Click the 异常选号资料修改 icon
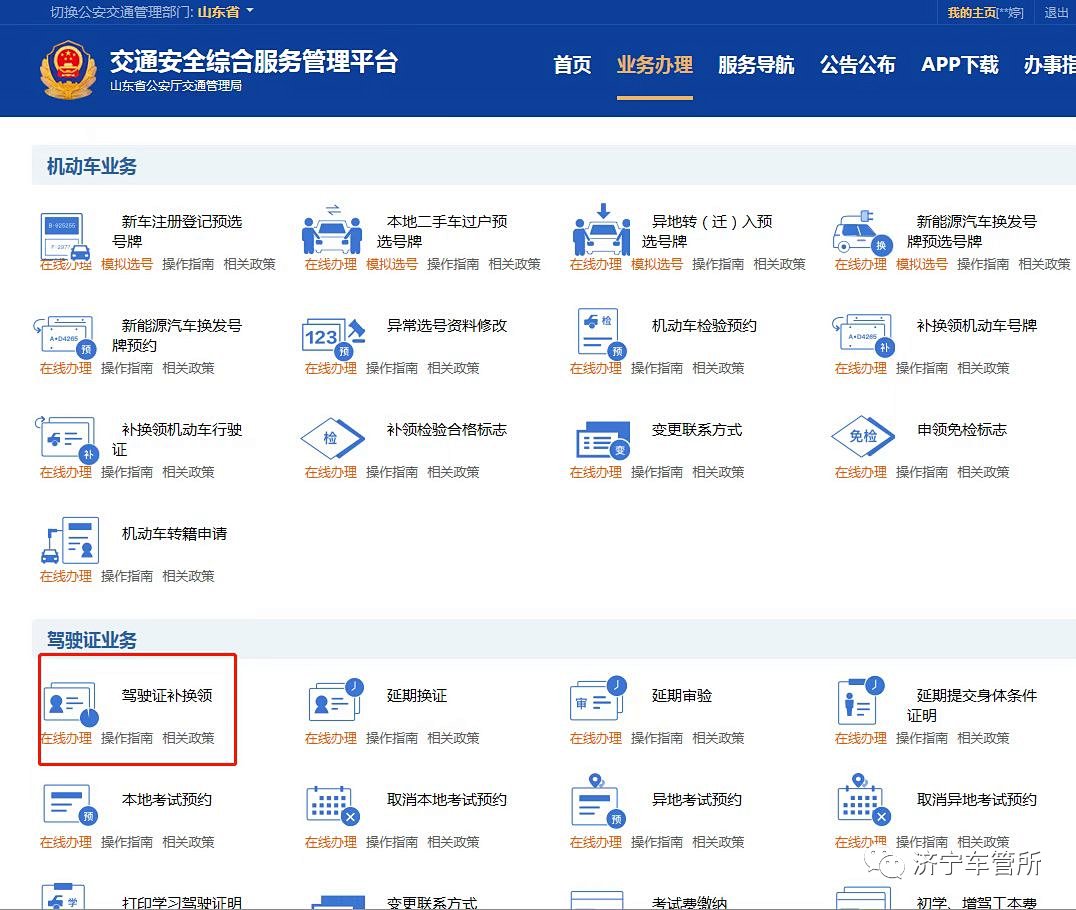1076x910 pixels. 330,335
